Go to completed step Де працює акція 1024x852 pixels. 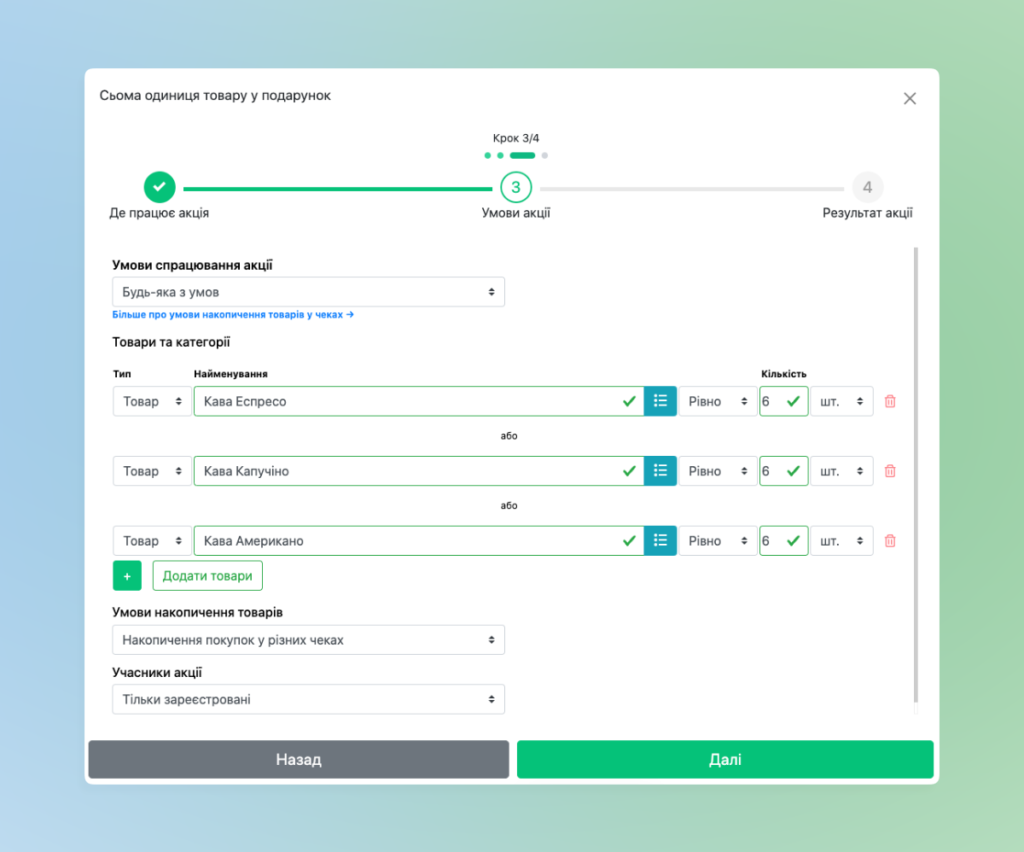click(159, 187)
